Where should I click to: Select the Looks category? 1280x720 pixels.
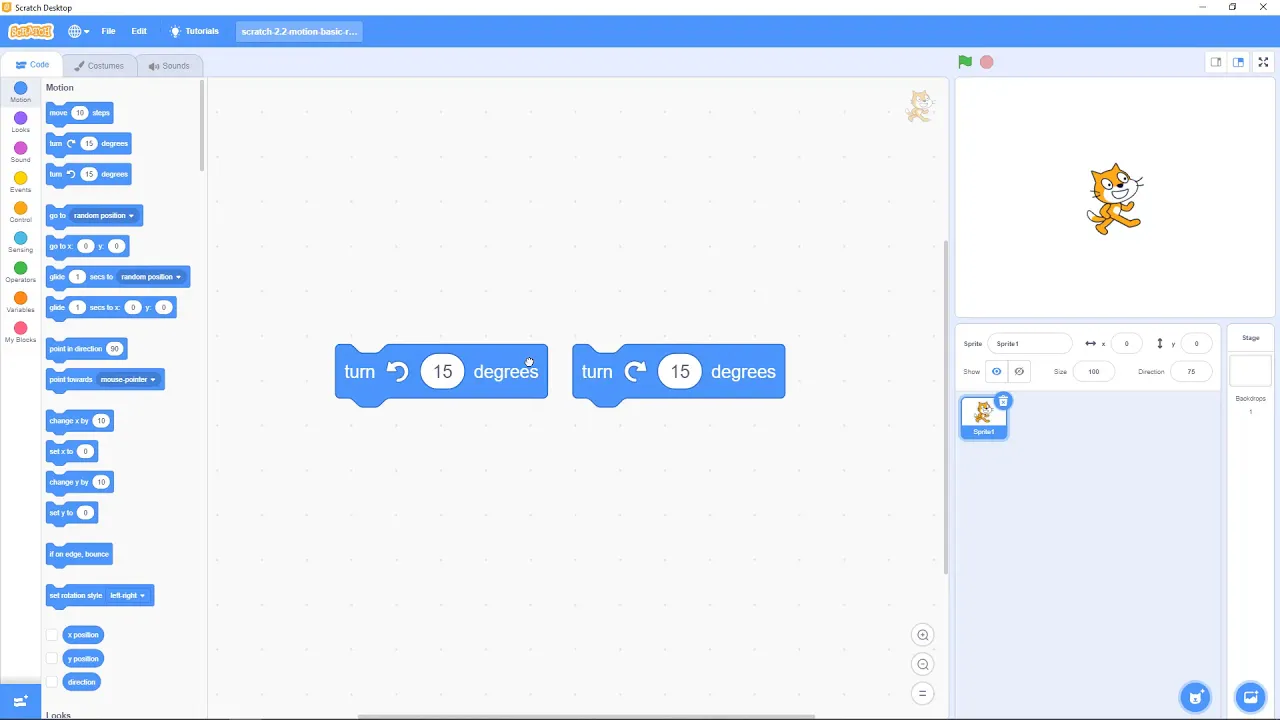point(20,123)
